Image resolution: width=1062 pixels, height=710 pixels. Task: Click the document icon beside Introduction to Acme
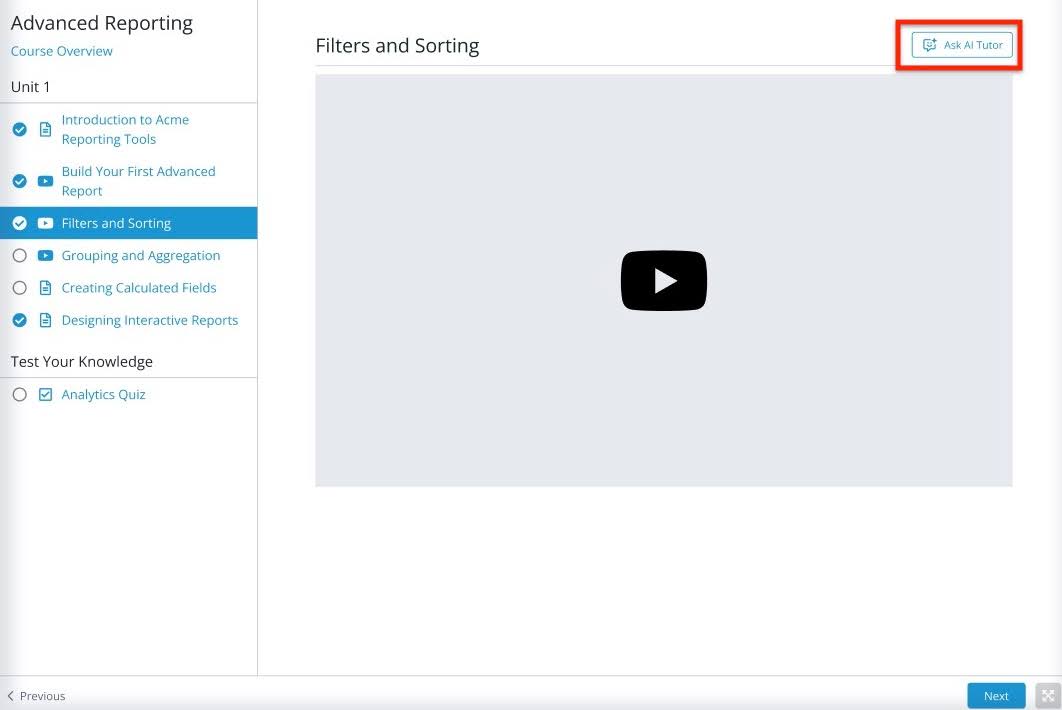pyautogui.click(x=45, y=130)
